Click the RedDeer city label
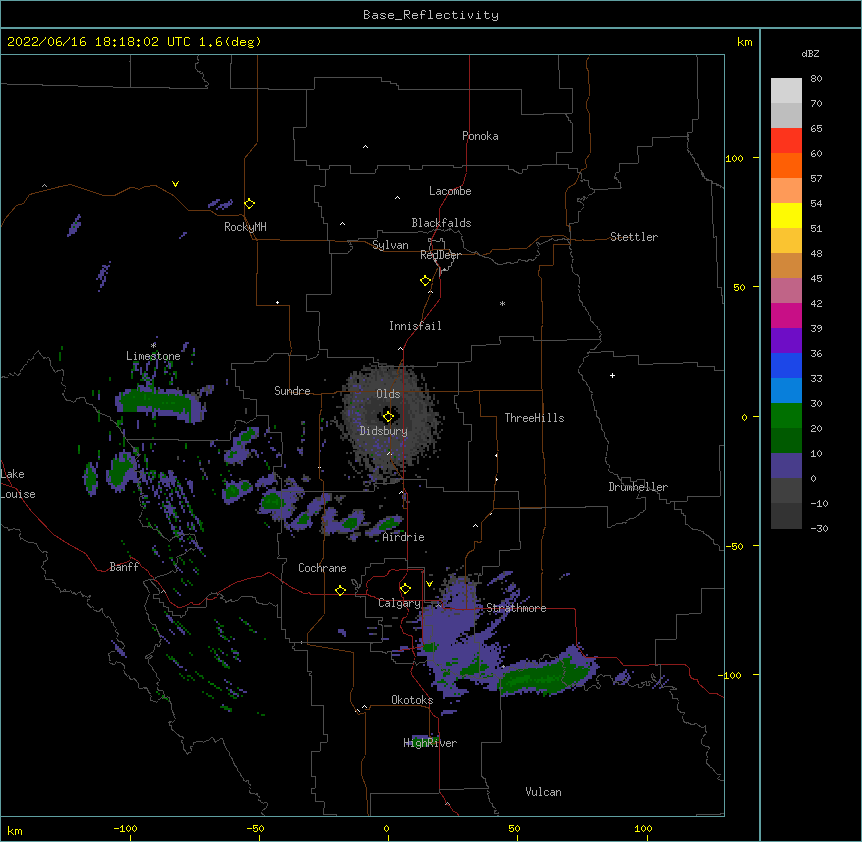The image size is (862, 842). click(440, 255)
